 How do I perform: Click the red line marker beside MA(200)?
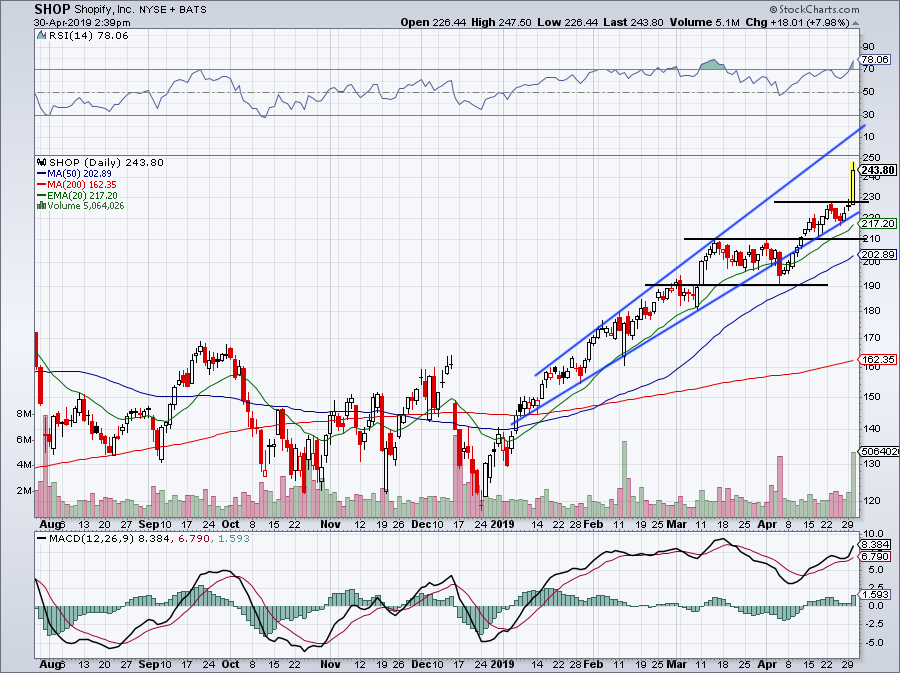point(41,184)
